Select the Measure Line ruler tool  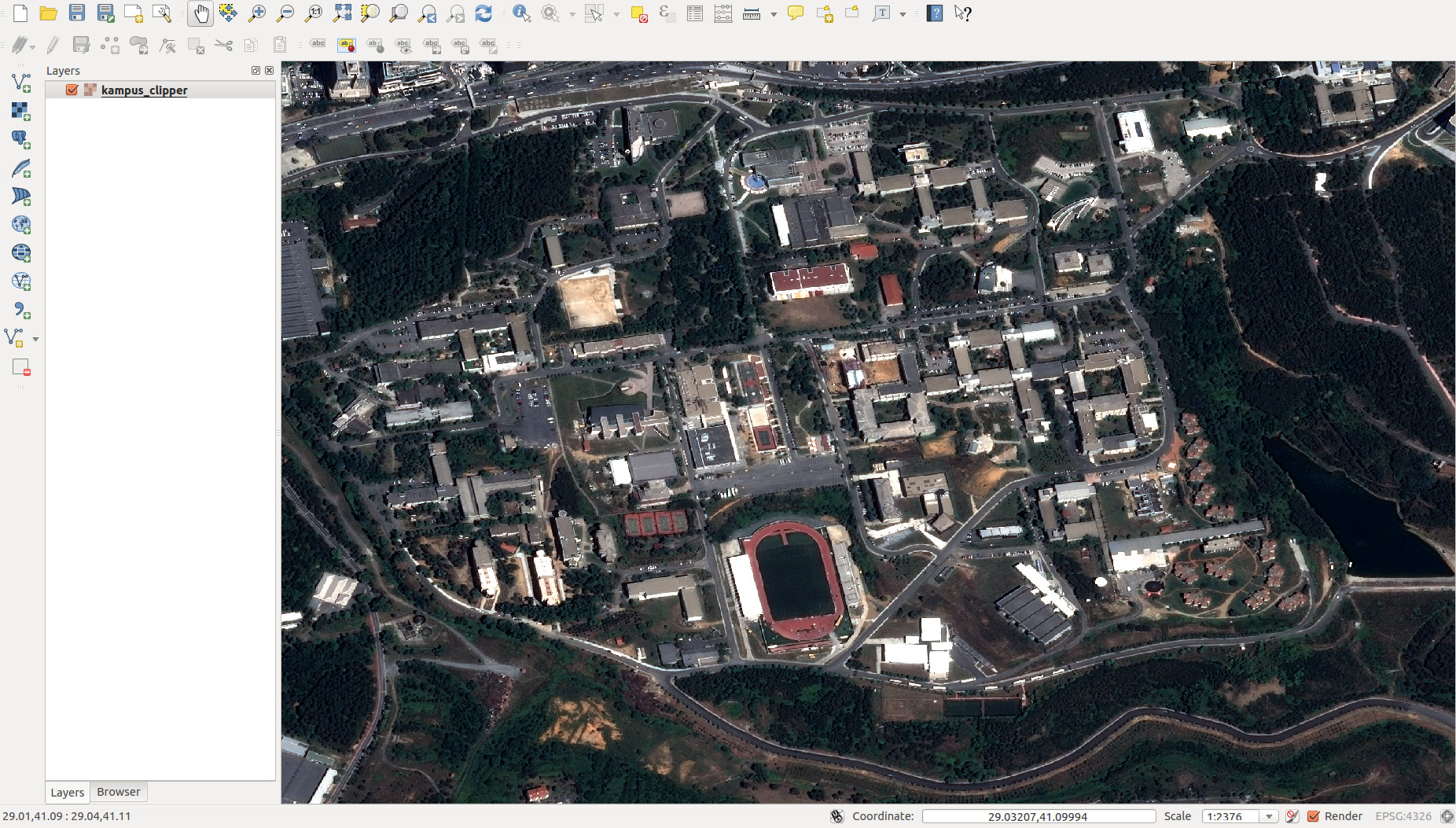click(x=752, y=13)
